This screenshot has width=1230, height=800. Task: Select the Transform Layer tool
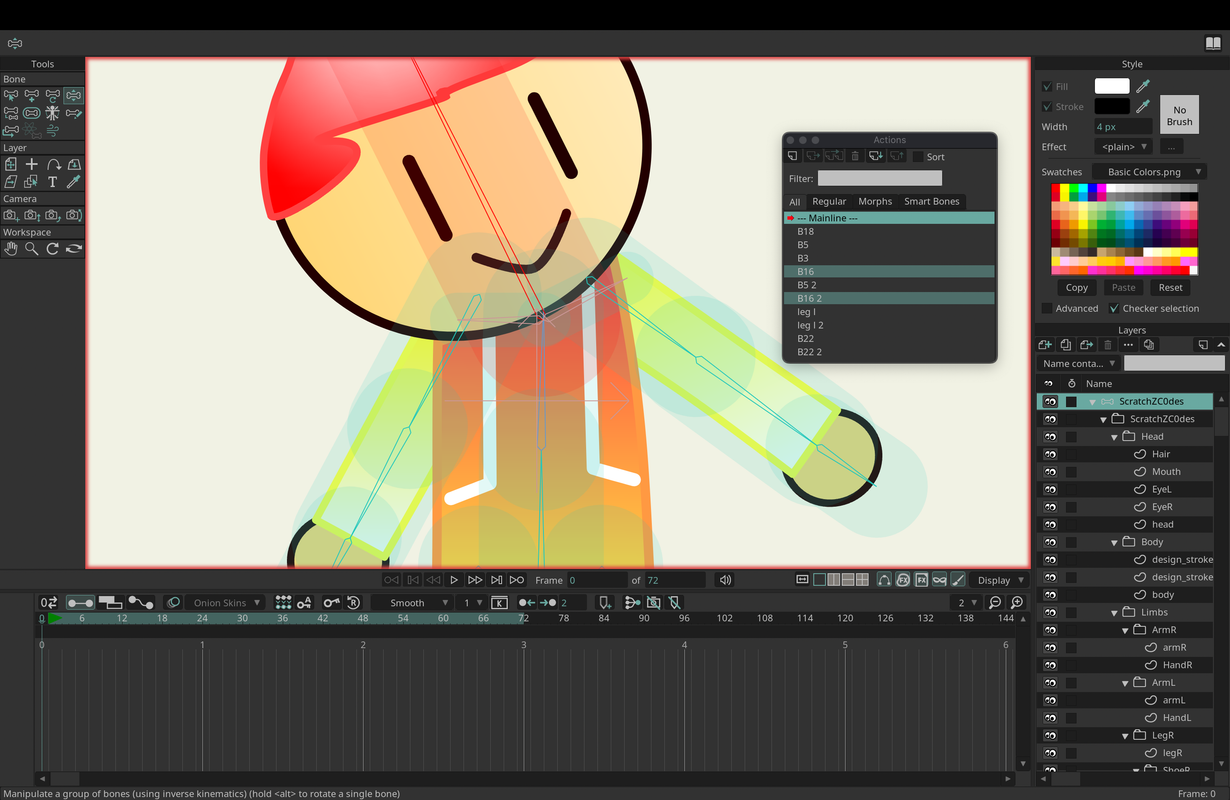coord(11,164)
